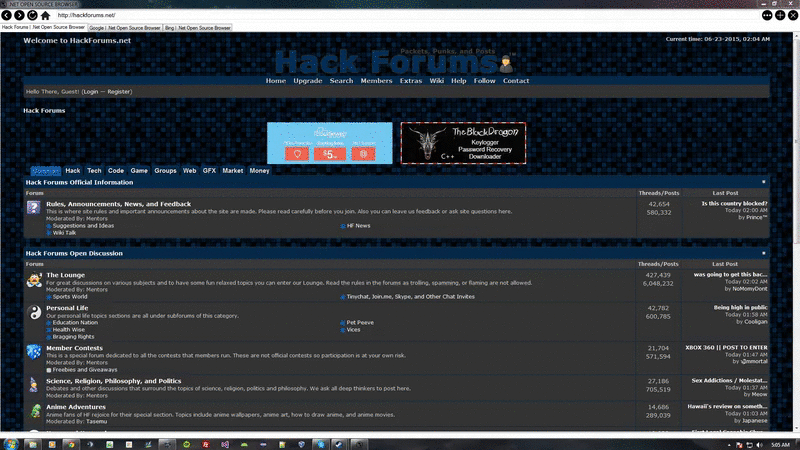
Task: Open last post 'Is this country blocked?'
Action: coord(734,204)
